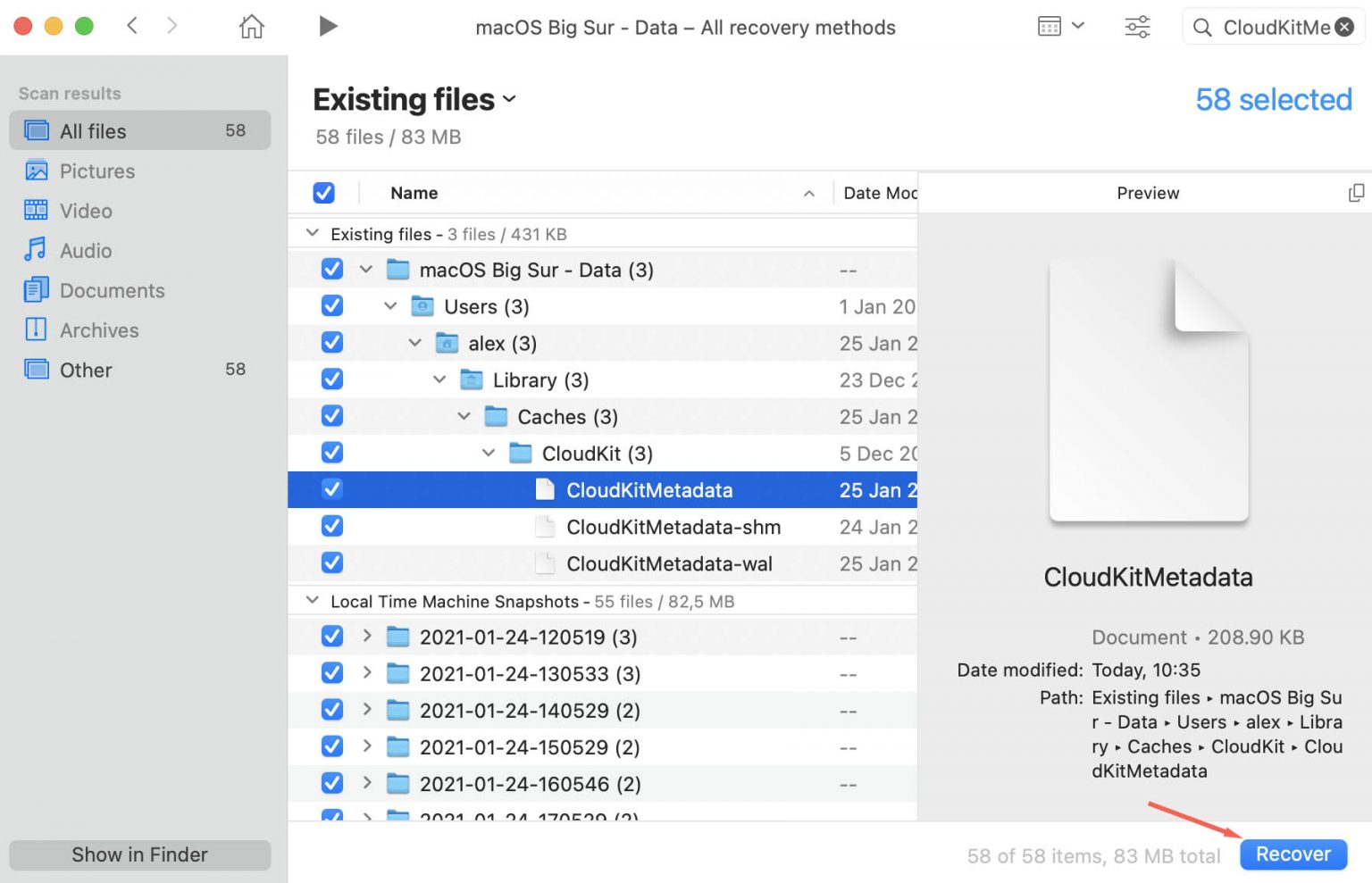Click the 2021-01-24-140529 folder icon
The image size is (1372, 883).
tap(397, 710)
